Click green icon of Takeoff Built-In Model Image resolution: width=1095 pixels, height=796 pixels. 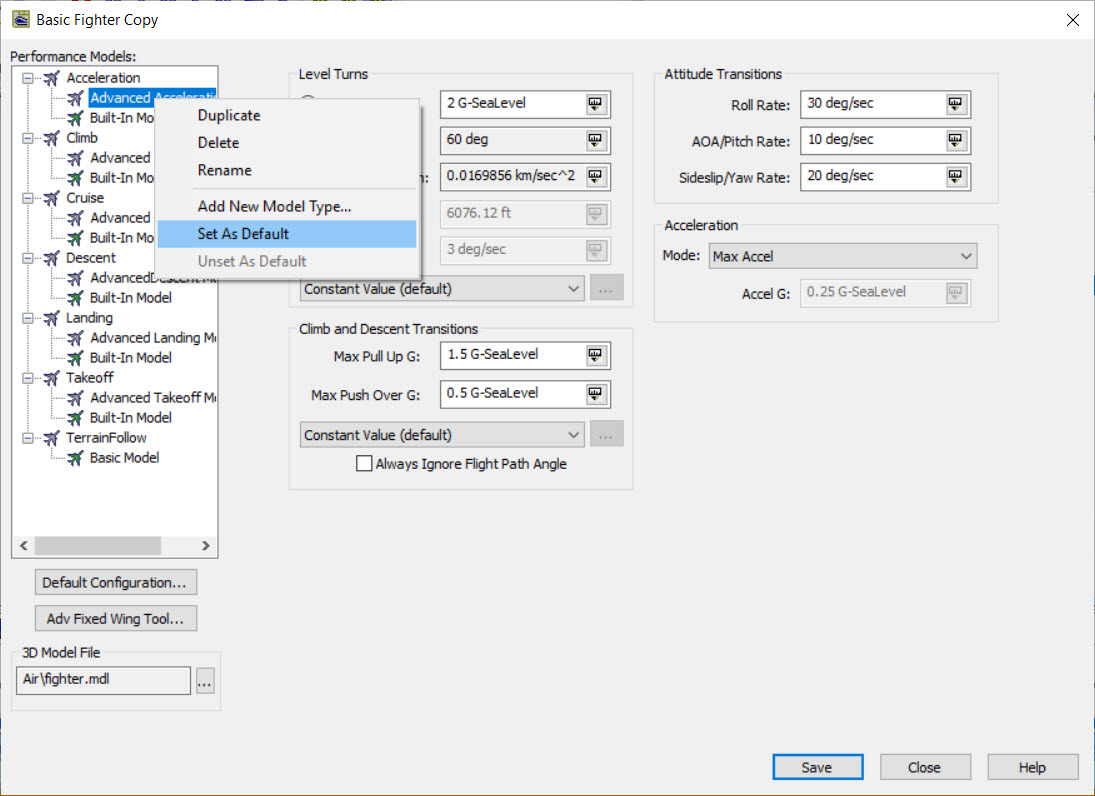(x=75, y=418)
